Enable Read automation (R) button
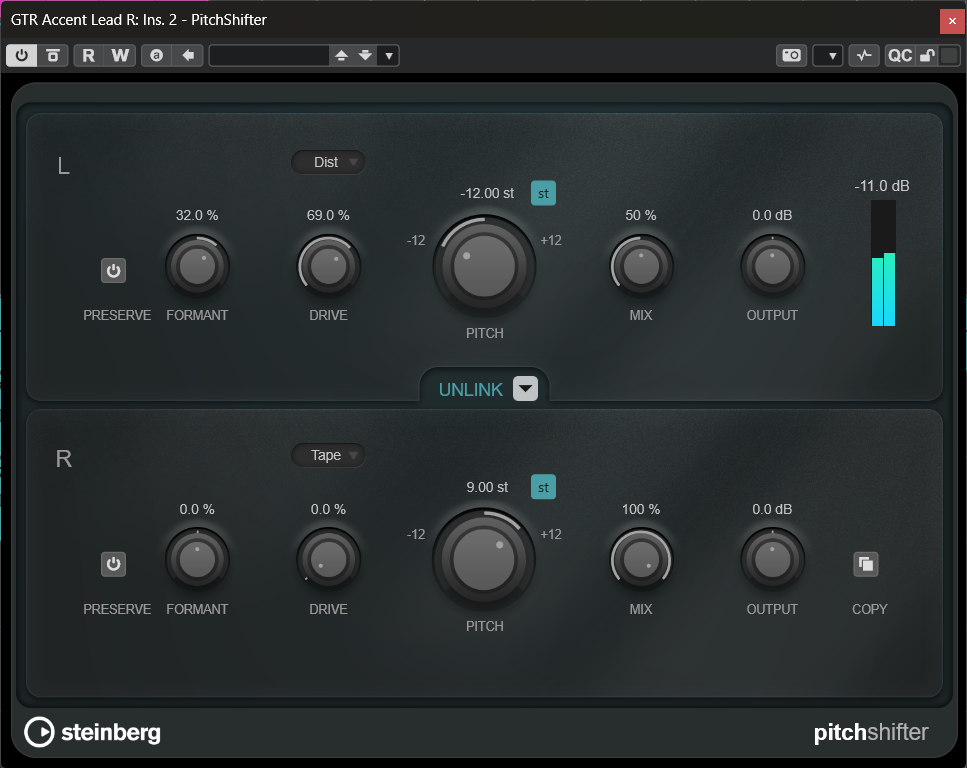The width and height of the screenshot is (967, 768). 89,56
